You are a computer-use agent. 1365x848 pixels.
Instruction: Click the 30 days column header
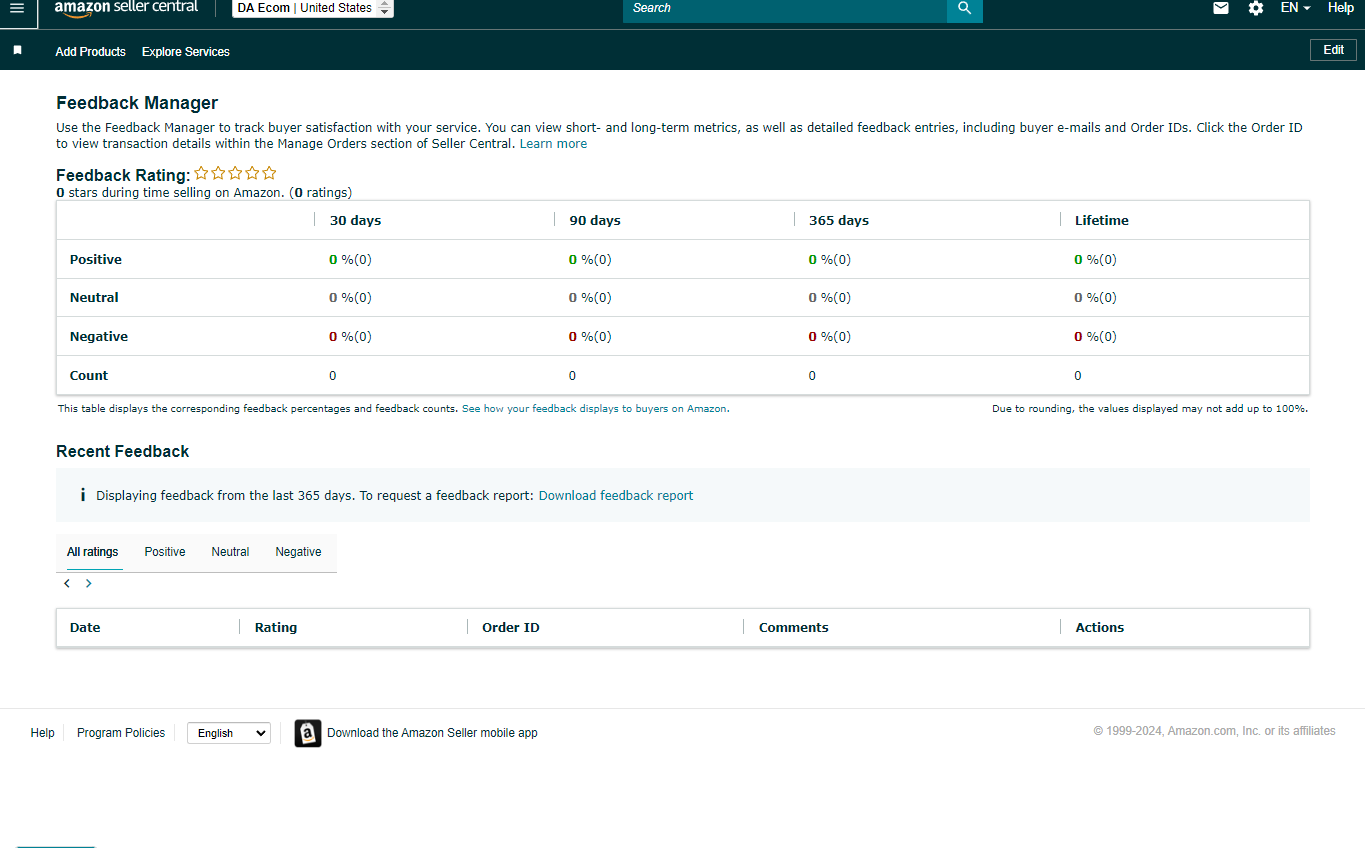[355, 221]
